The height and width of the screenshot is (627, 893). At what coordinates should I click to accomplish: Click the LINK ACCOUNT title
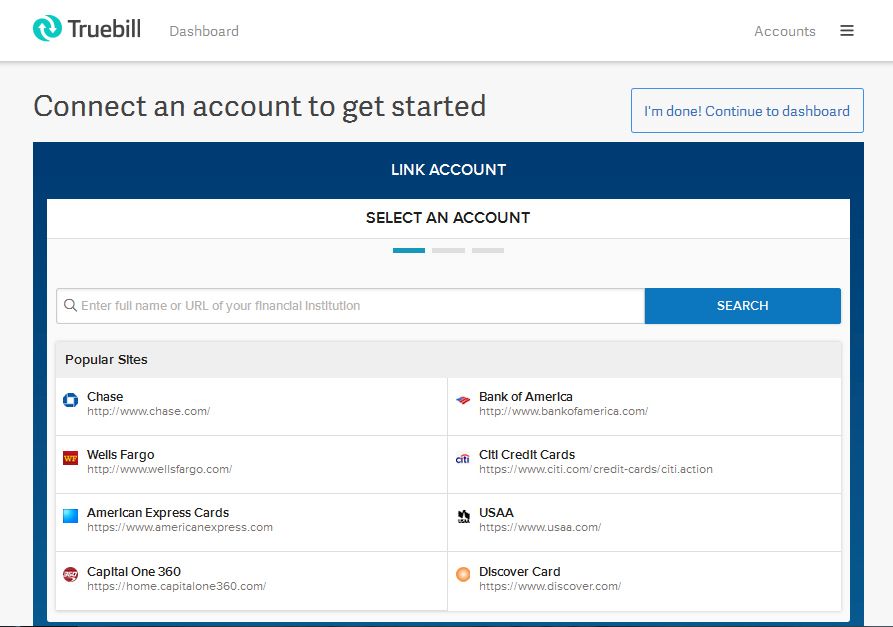click(448, 170)
